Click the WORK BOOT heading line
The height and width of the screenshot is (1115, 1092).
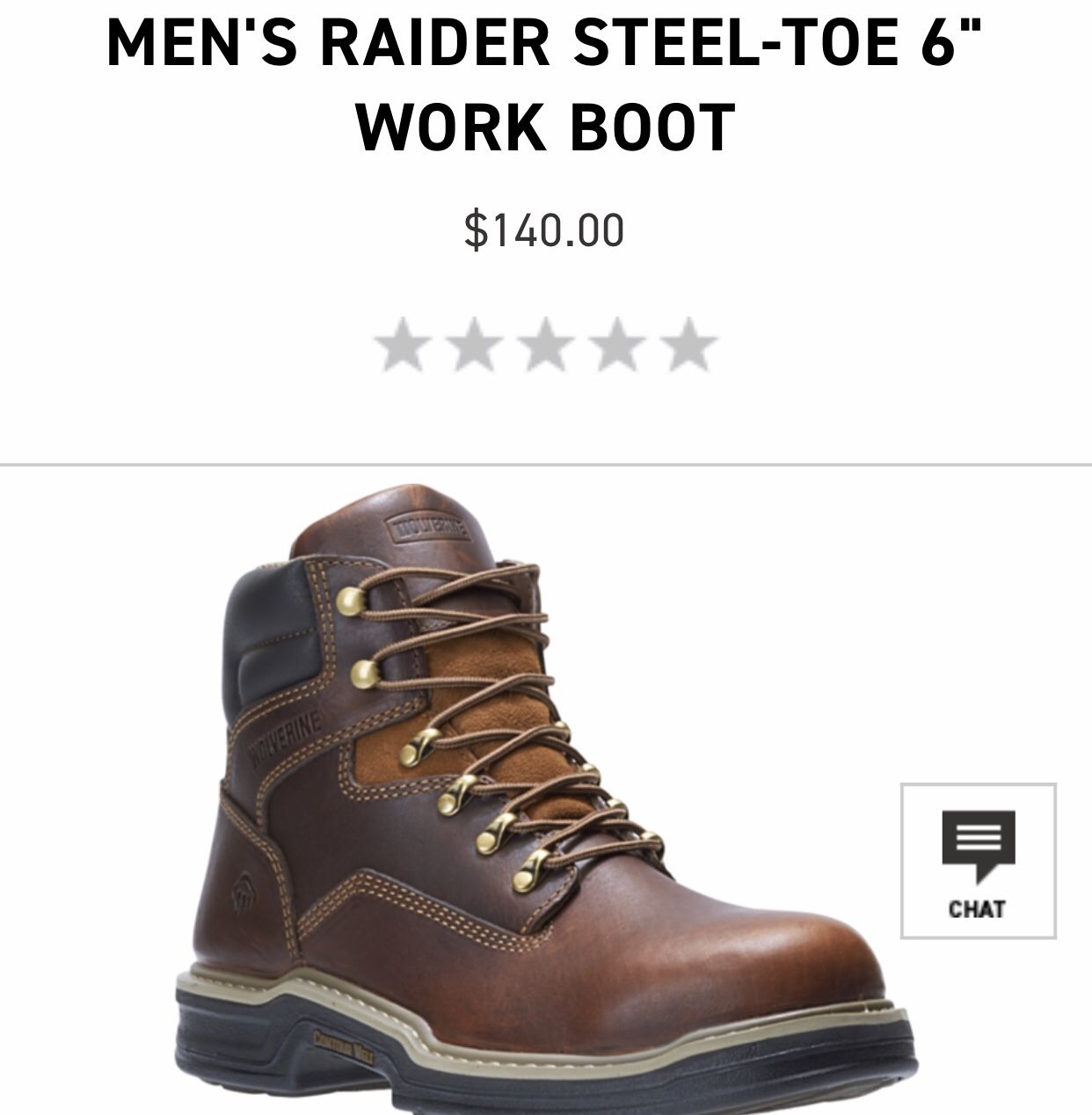[545, 127]
